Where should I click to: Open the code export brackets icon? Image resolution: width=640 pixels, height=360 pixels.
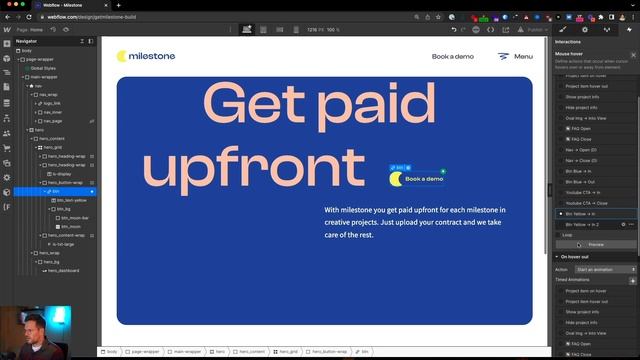[491, 29]
